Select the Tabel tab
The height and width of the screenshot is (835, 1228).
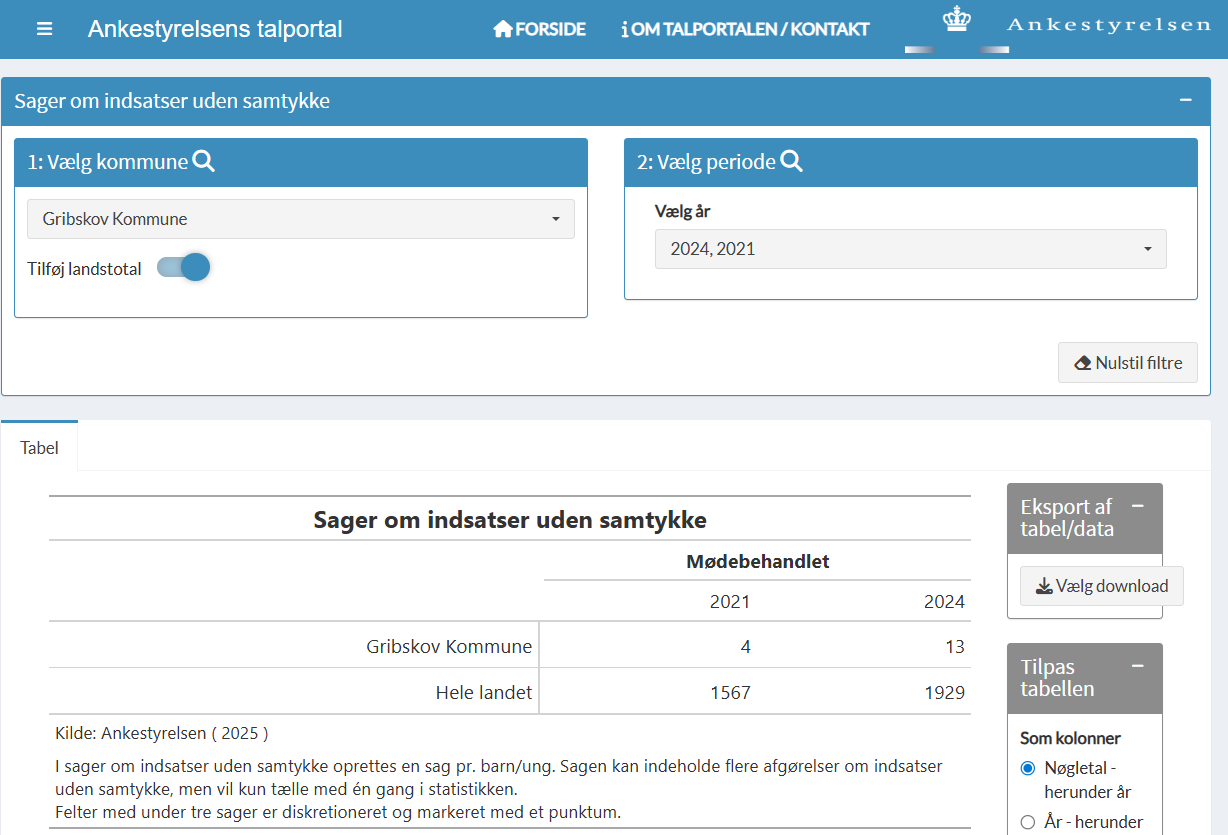(x=40, y=448)
